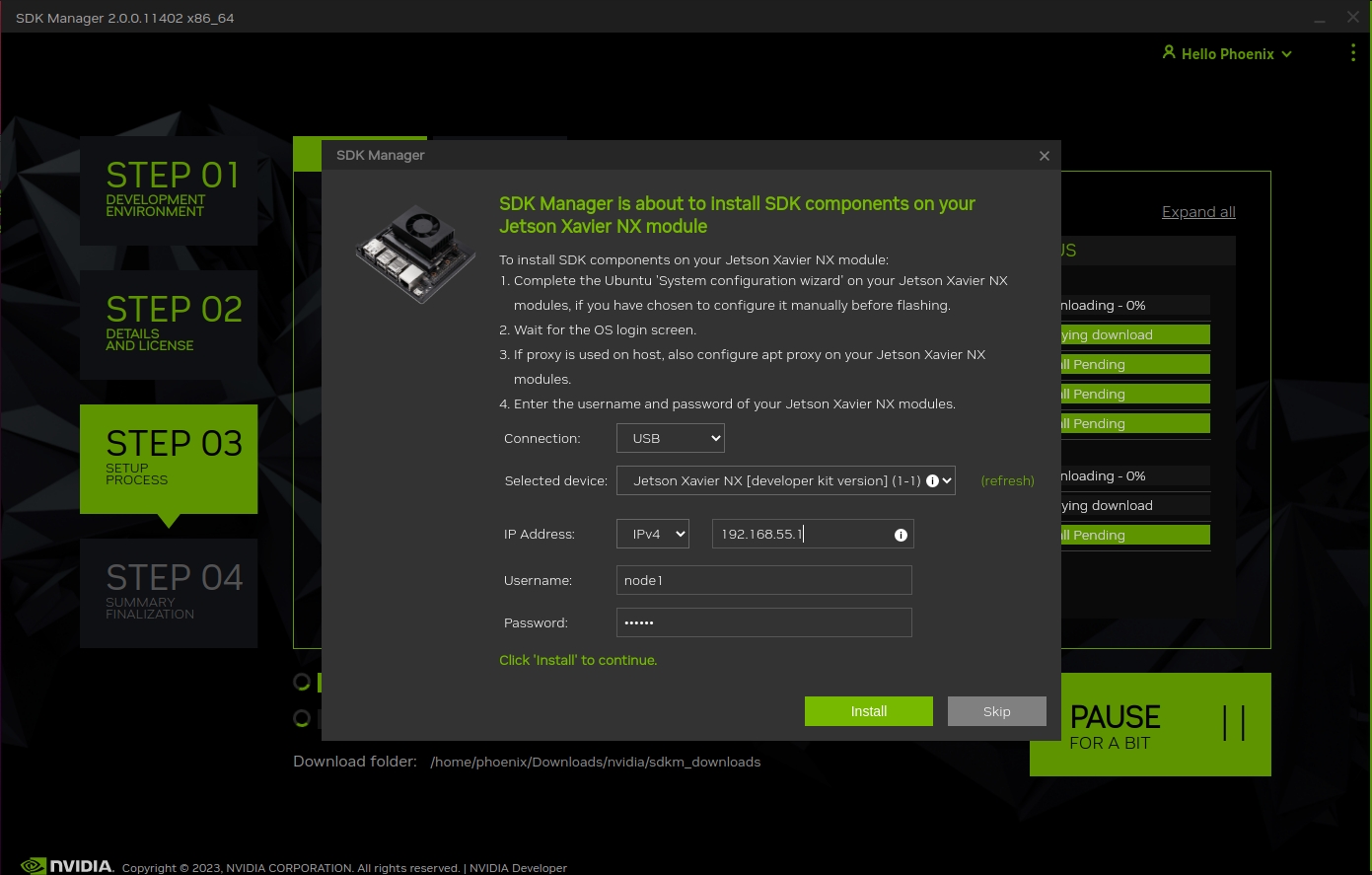
Task: Select STEP 04 Summary Finalization
Action: pos(169,593)
